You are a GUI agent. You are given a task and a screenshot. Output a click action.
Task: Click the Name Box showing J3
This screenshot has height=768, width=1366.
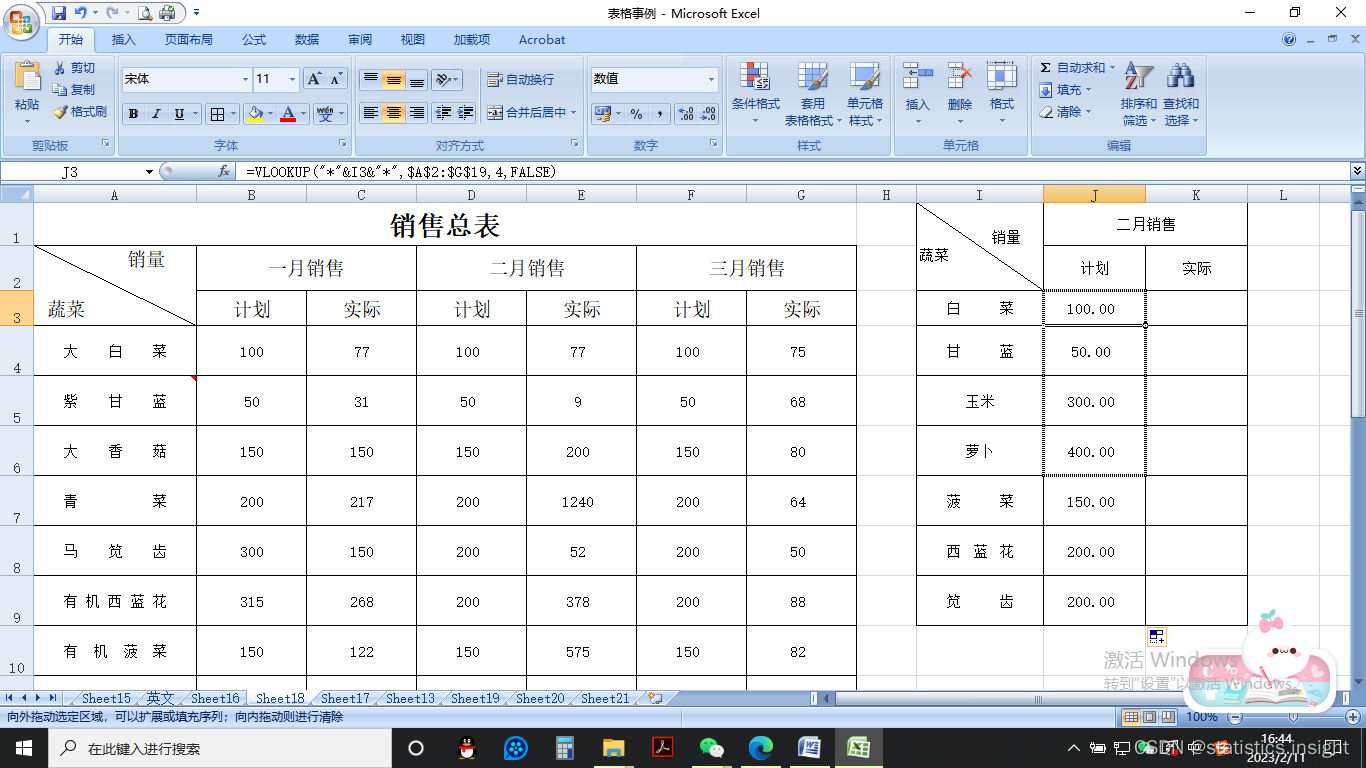tap(70, 172)
